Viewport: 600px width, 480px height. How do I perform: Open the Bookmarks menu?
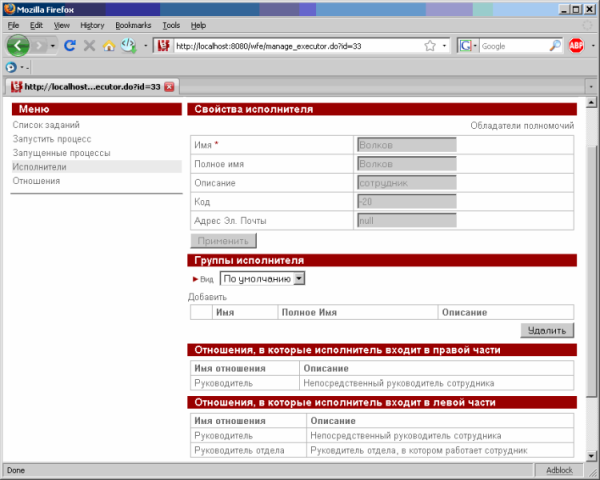tap(133, 24)
